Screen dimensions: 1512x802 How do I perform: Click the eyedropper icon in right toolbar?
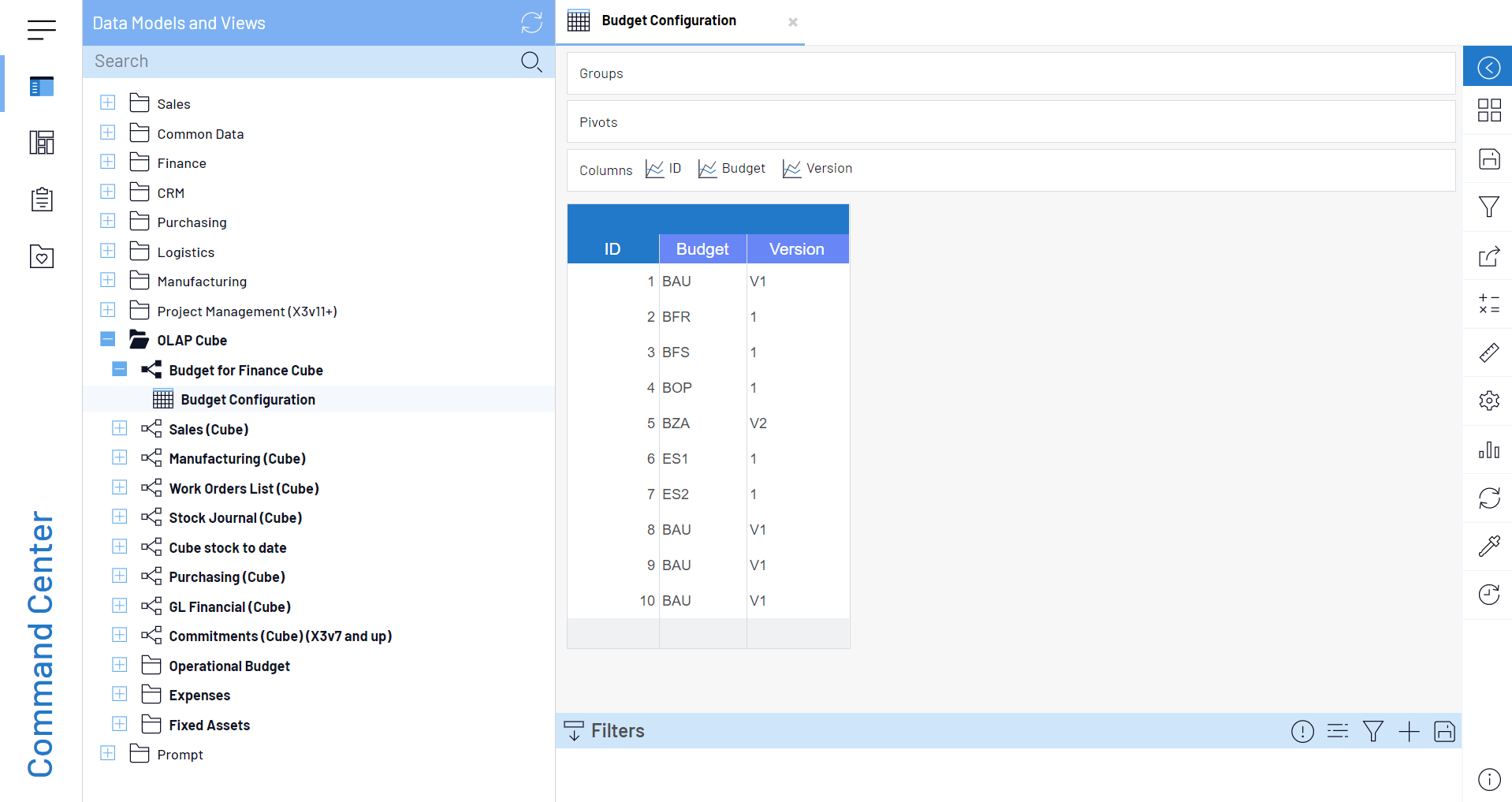tap(1488, 546)
